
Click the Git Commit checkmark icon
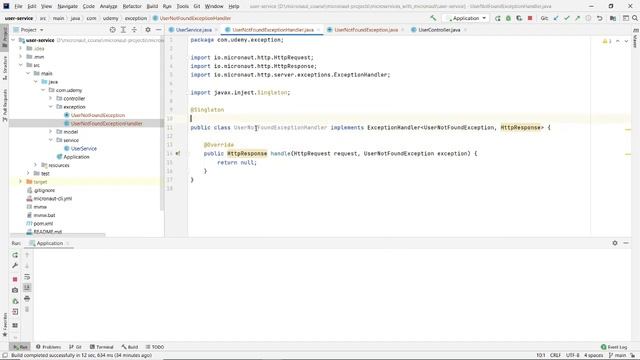click(567, 18)
